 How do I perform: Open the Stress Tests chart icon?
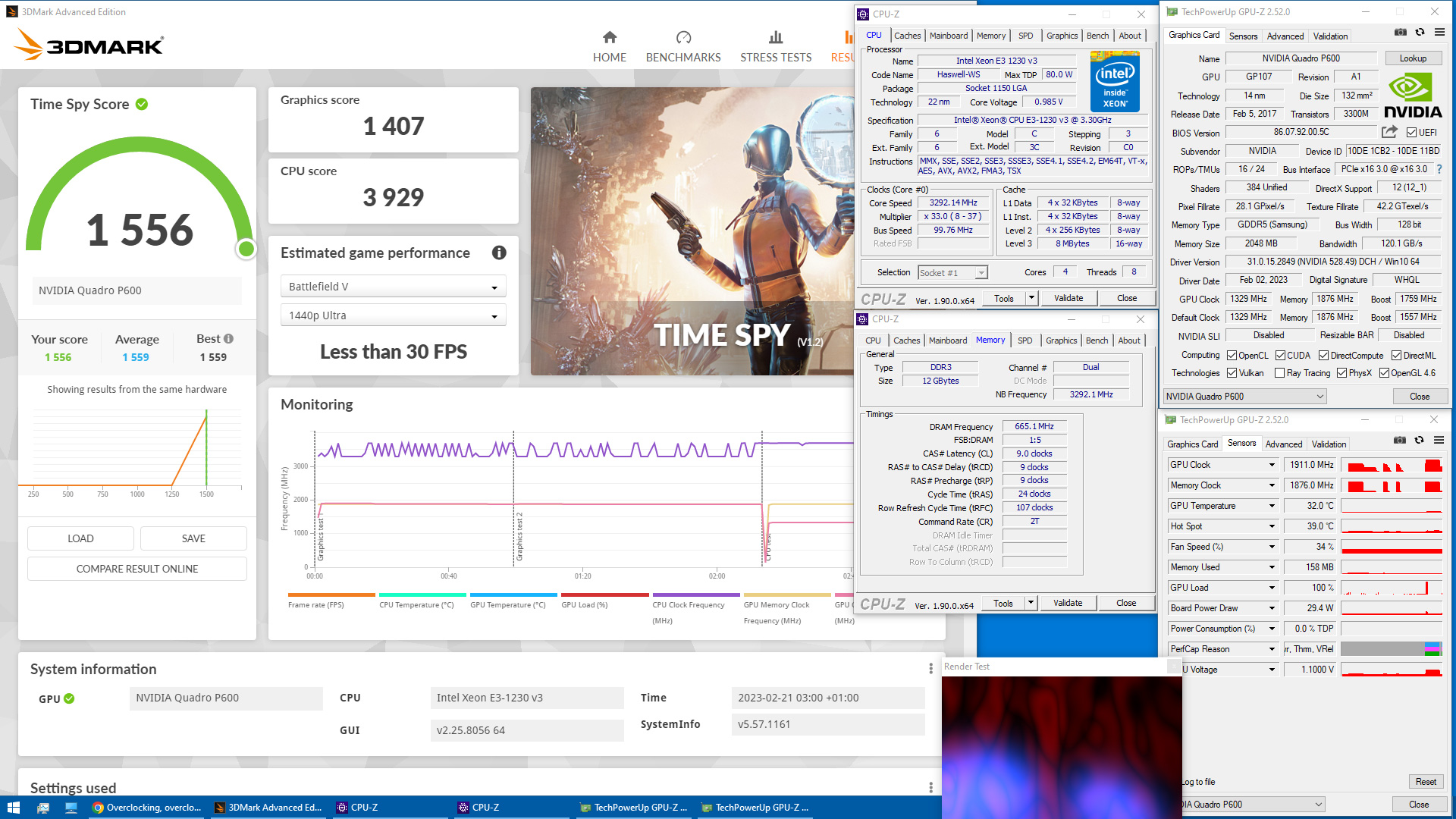(776, 37)
